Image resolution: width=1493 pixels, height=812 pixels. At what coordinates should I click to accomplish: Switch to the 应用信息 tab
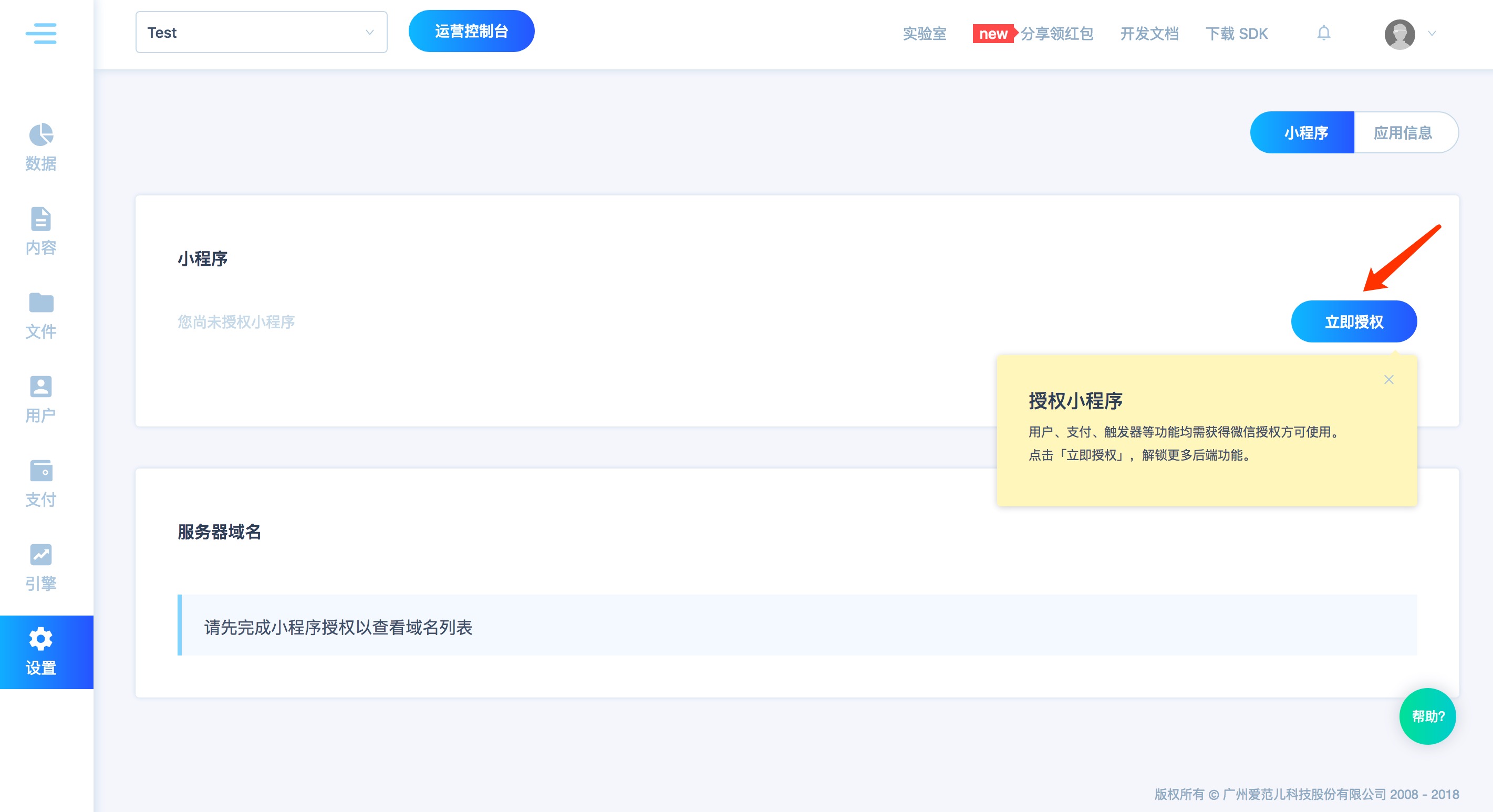tap(1403, 133)
